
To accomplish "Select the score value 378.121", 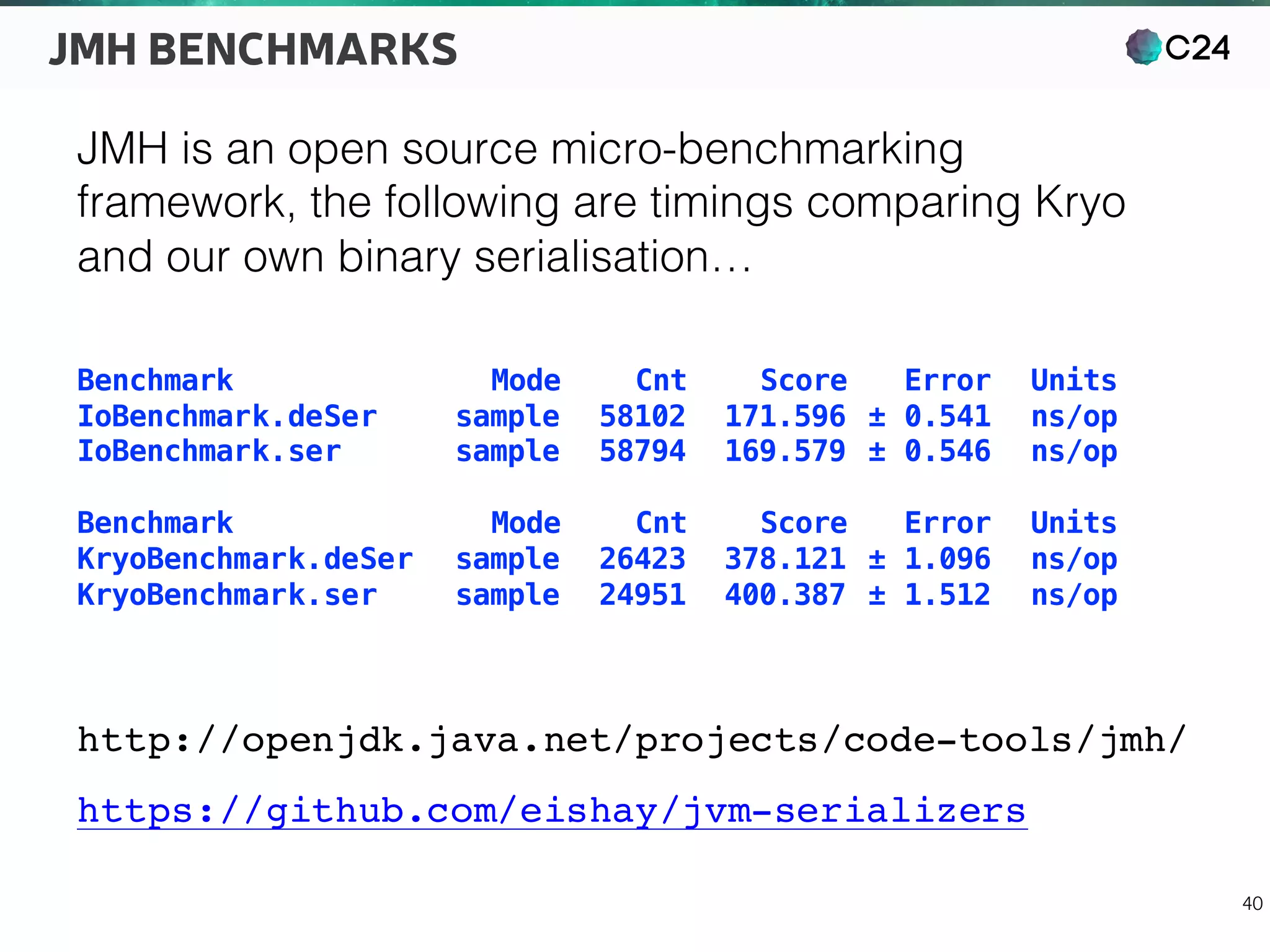I will 785,559.
